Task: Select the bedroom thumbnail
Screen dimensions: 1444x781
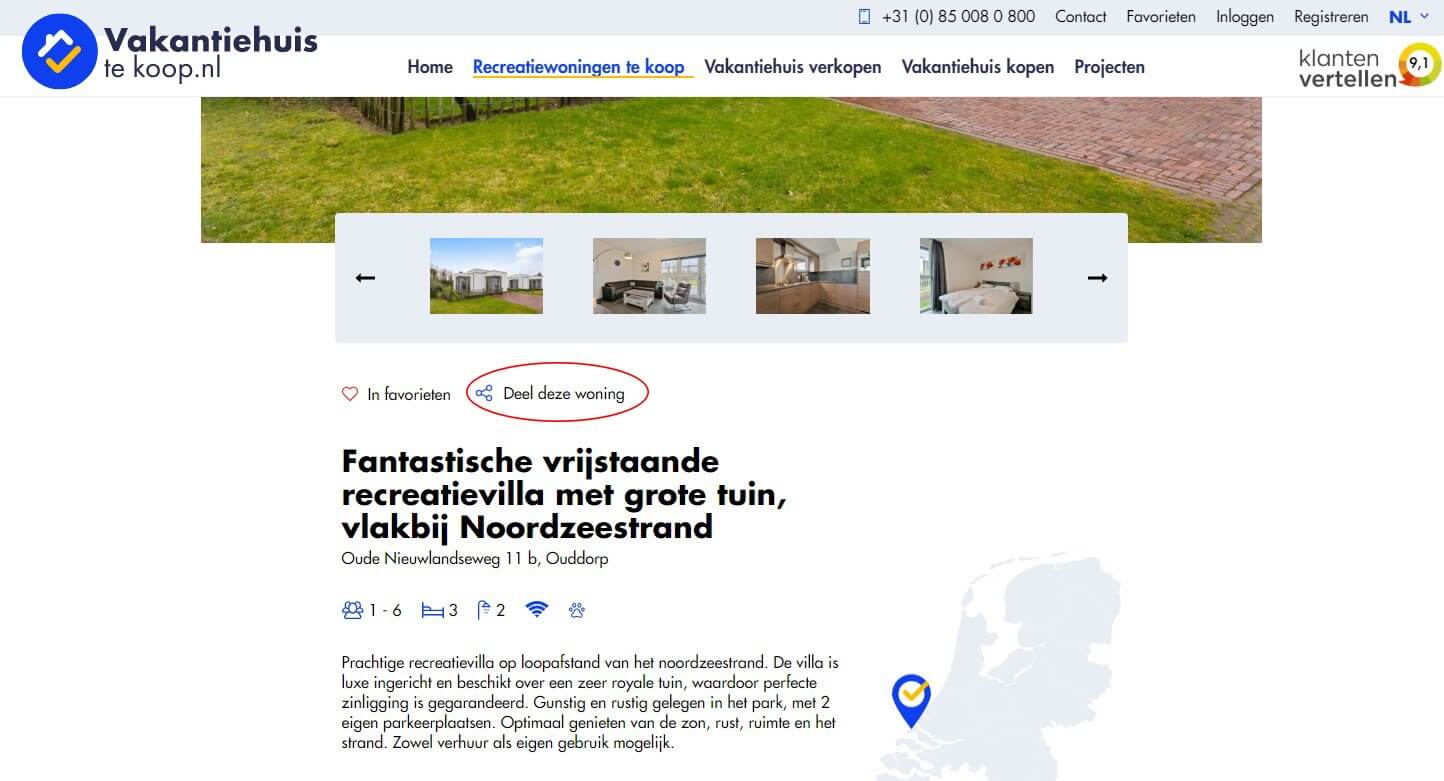Action: (x=976, y=276)
